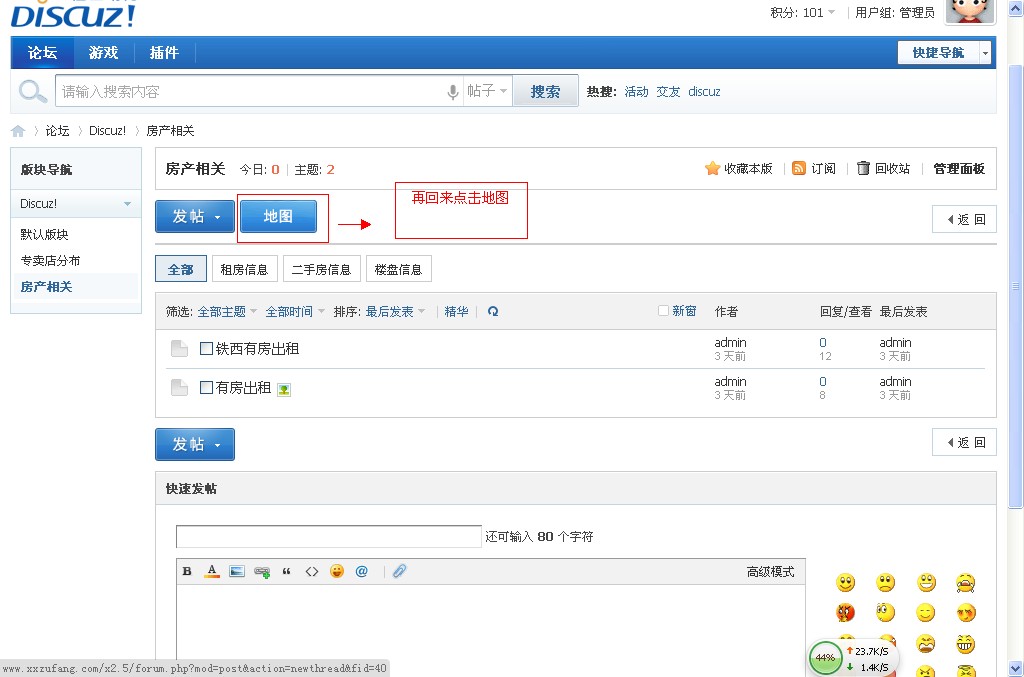Click the 精华 filter link
1024x677 pixels.
pyautogui.click(x=456, y=311)
